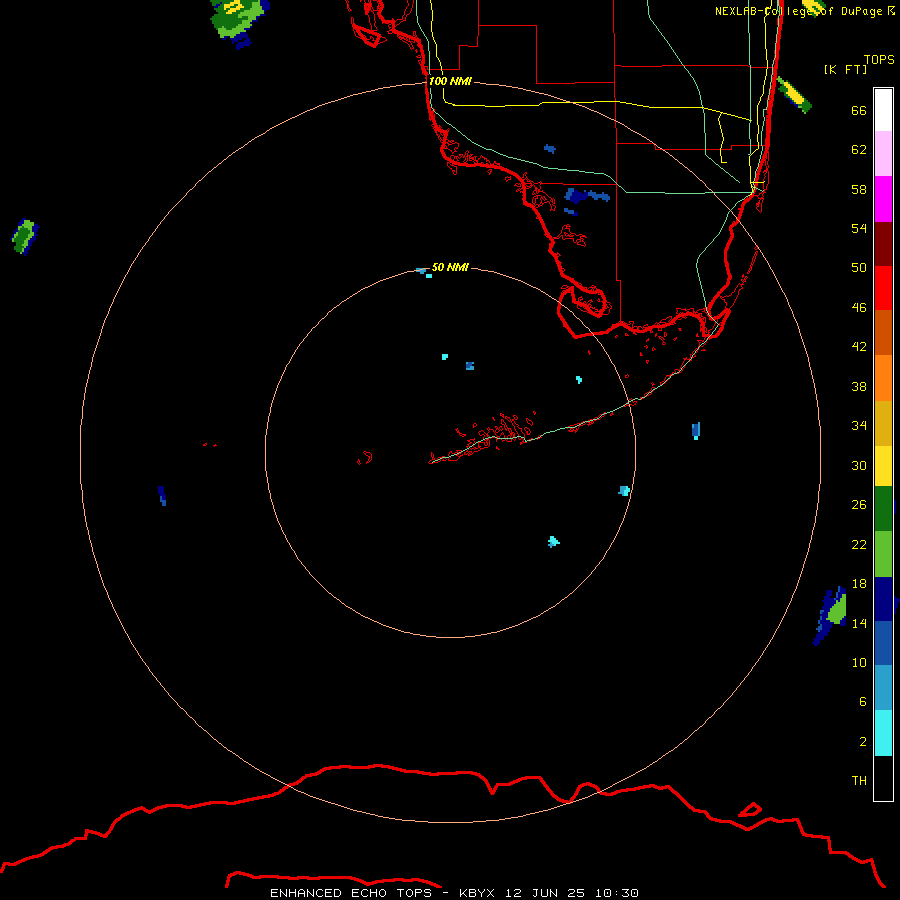Screen dimensions: 900x900
Task: Click the 58 legend value
Action: point(859,189)
